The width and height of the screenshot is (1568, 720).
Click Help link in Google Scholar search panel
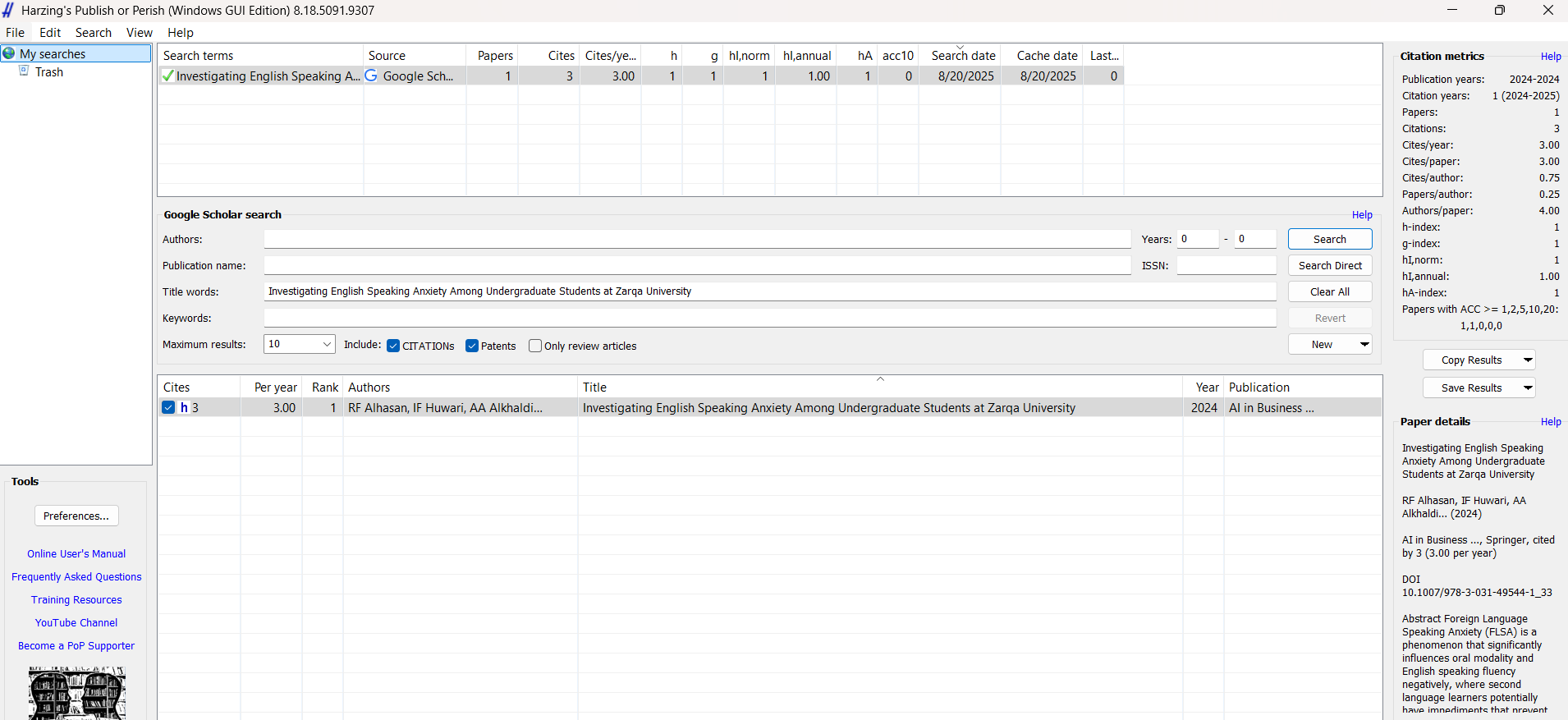(x=1362, y=215)
